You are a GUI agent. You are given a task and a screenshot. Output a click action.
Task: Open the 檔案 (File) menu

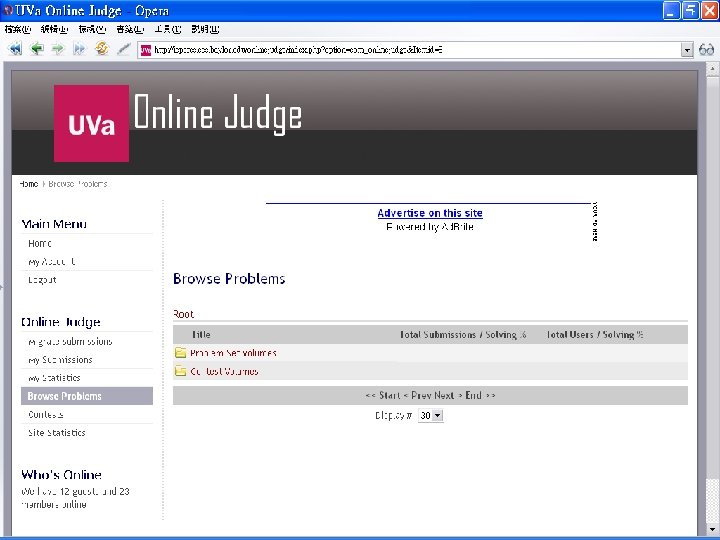point(17,29)
